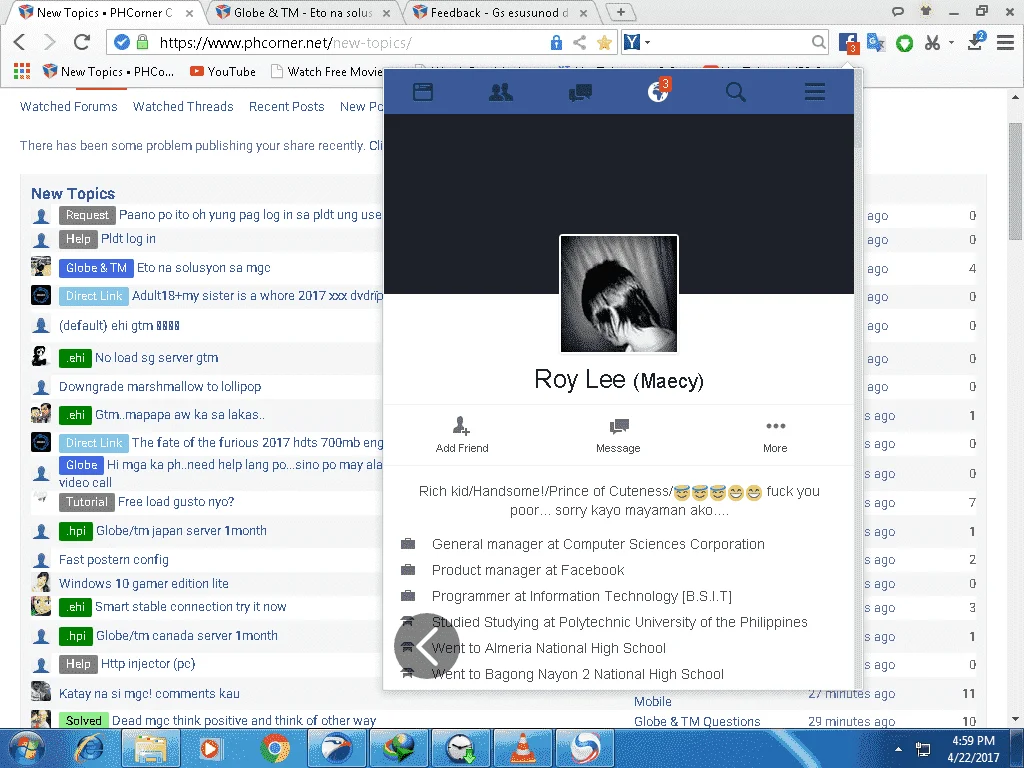Click the circular back arrow overlay button
This screenshot has width=1024, height=768.
pyautogui.click(x=426, y=646)
